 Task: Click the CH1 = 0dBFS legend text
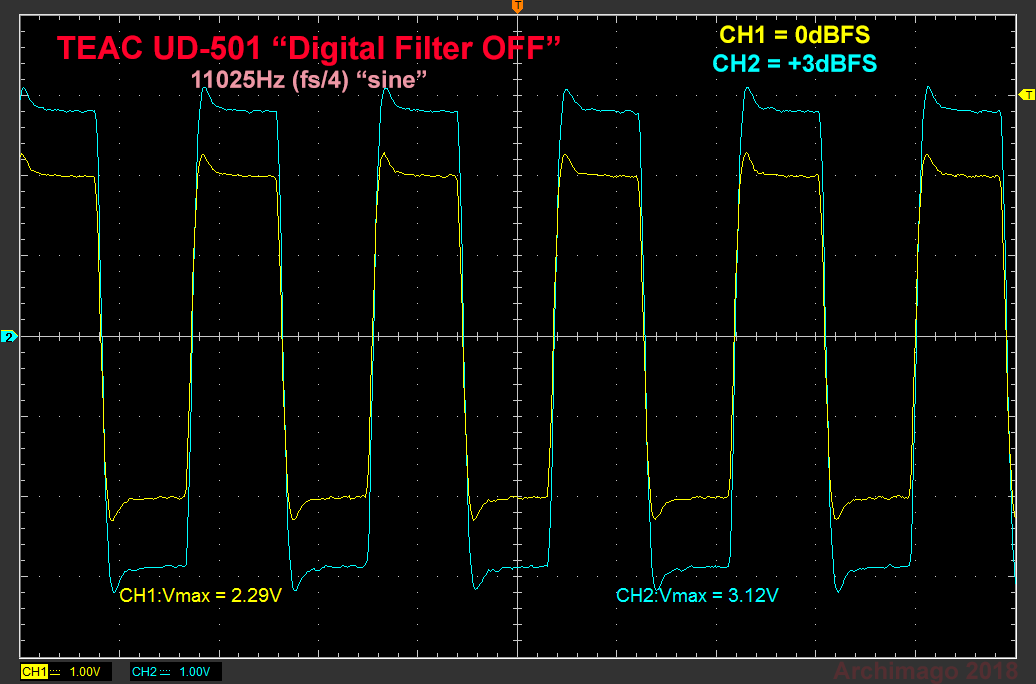pyautogui.click(x=795, y=34)
